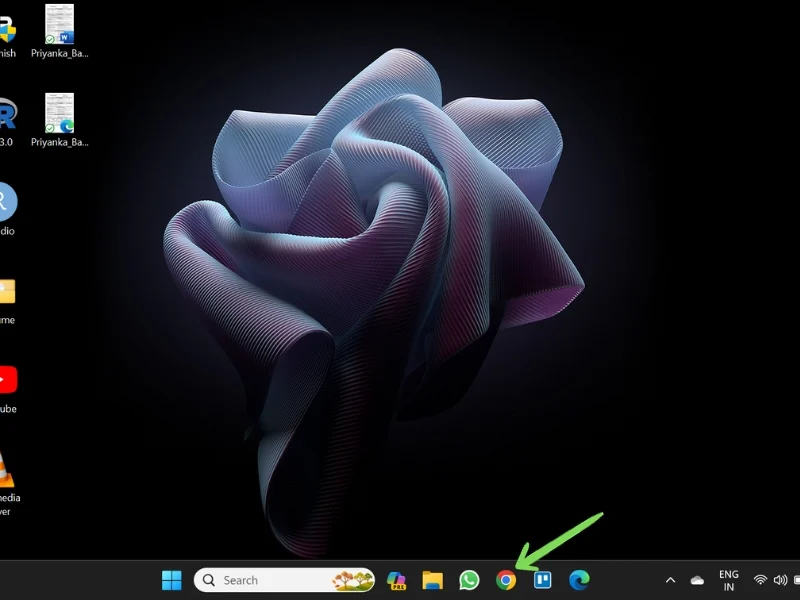Viewport: 800px width, 600px height.
Task: Open Google Chrome from the taskbar
Action: (506, 580)
